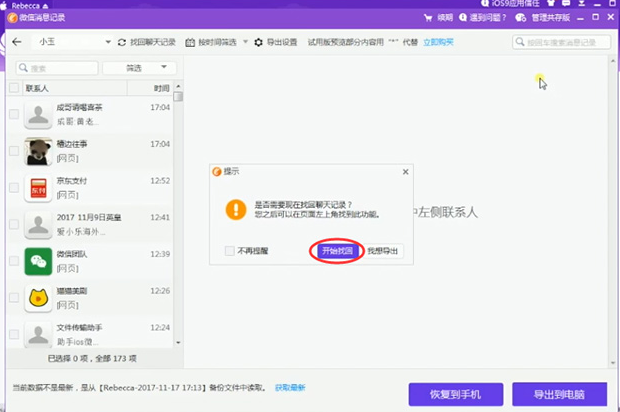Click the 成哥请喝喜茶 contact avatar
The width and height of the screenshot is (620, 412).
click(38, 115)
